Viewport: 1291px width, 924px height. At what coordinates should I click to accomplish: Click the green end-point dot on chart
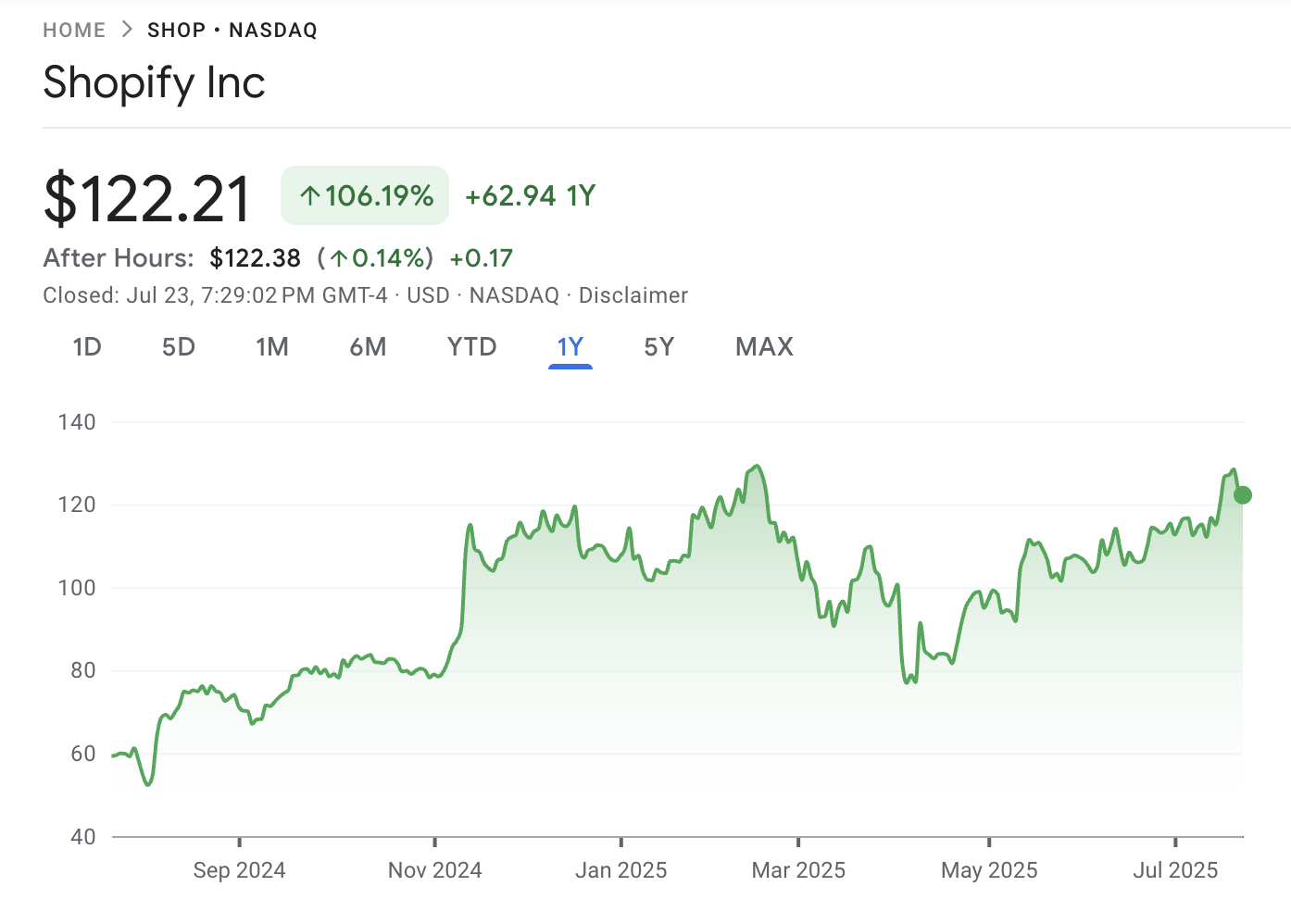[1243, 495]
